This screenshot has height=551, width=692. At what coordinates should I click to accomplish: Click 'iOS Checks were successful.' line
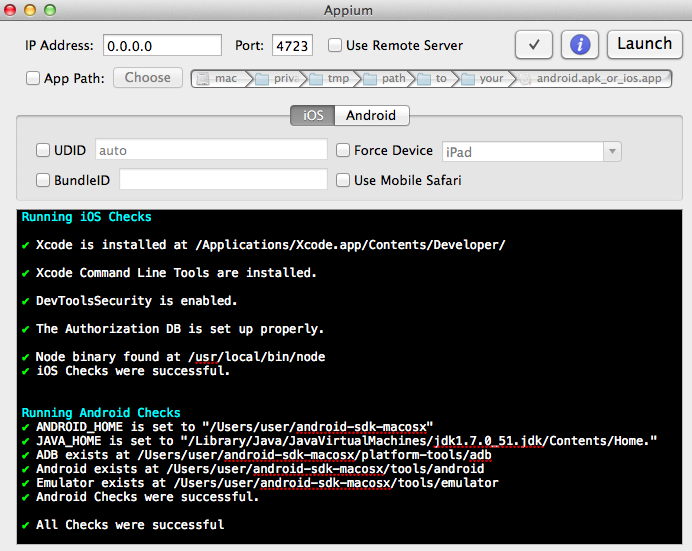126,371
